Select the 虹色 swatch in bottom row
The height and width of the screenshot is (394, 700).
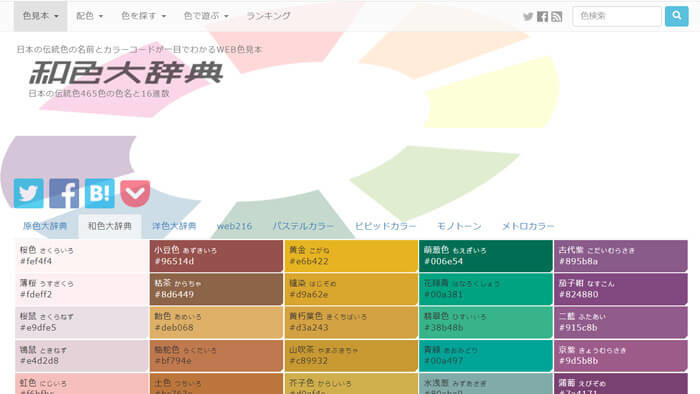click(x=82, y=384)
